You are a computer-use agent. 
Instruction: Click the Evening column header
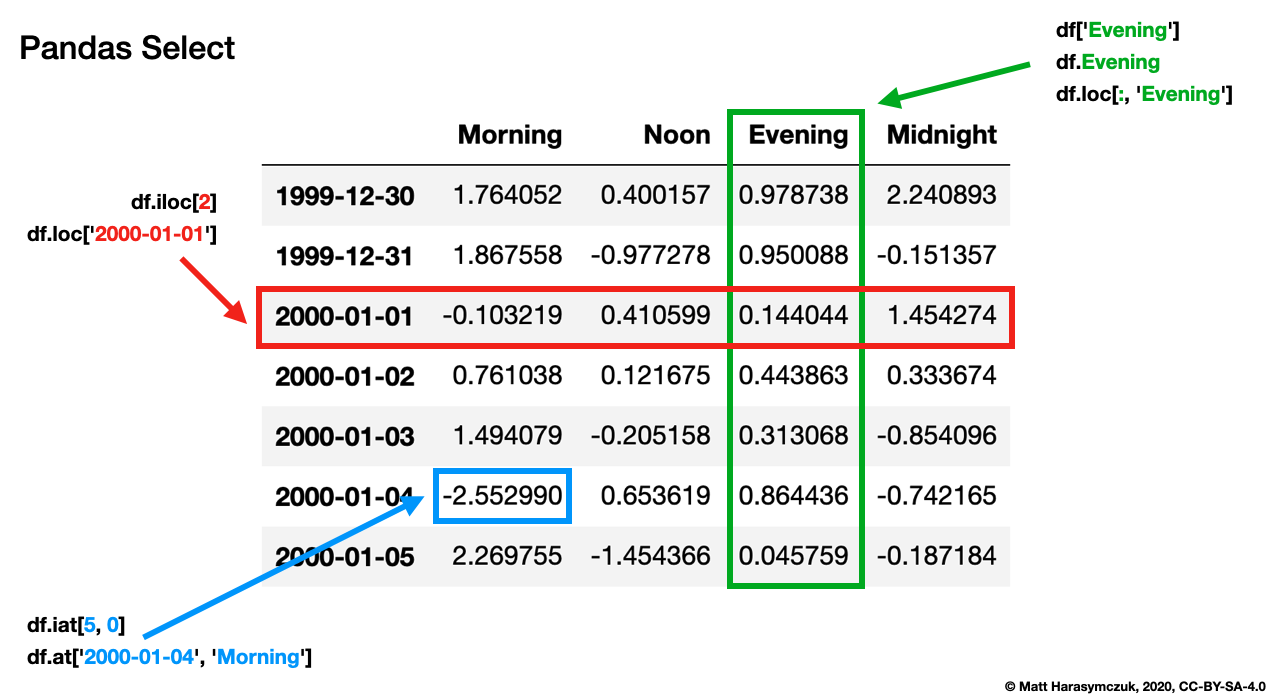[795, 135]
